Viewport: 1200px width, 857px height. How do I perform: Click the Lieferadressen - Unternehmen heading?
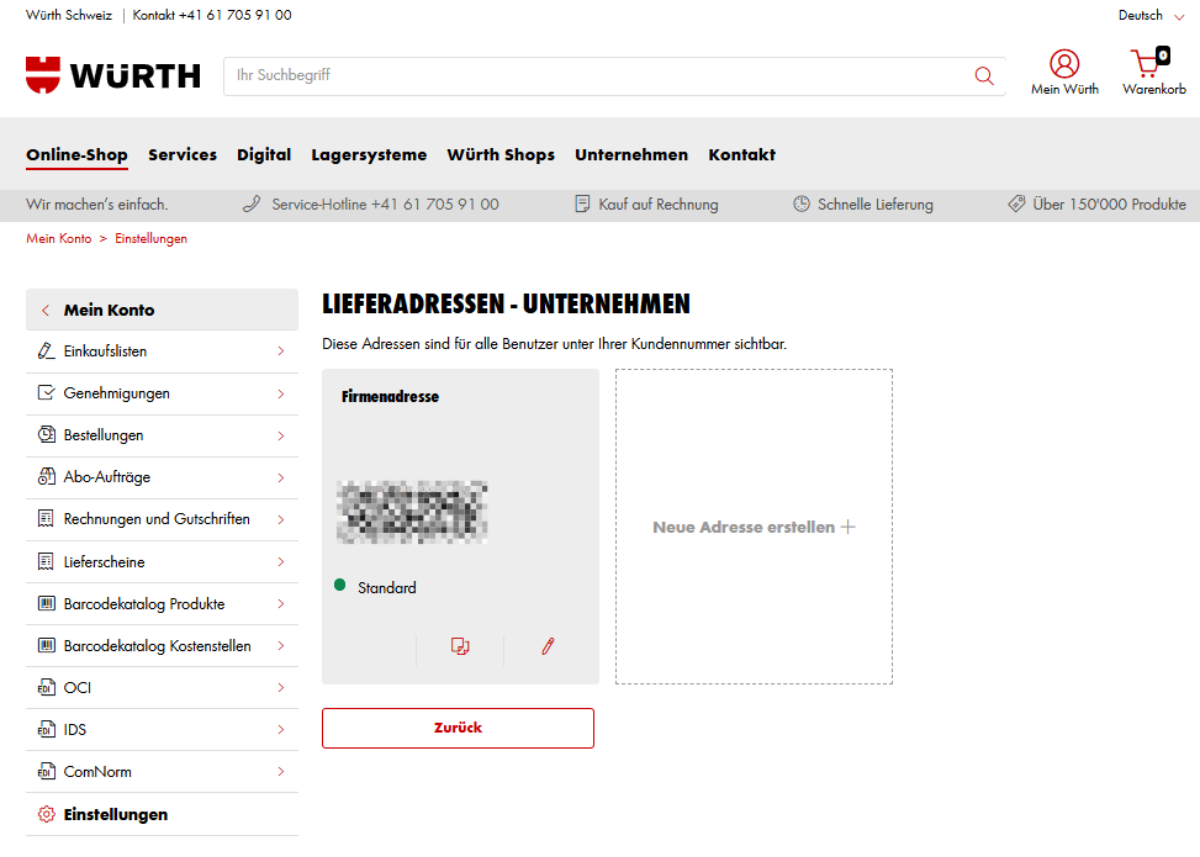(506, 304)
